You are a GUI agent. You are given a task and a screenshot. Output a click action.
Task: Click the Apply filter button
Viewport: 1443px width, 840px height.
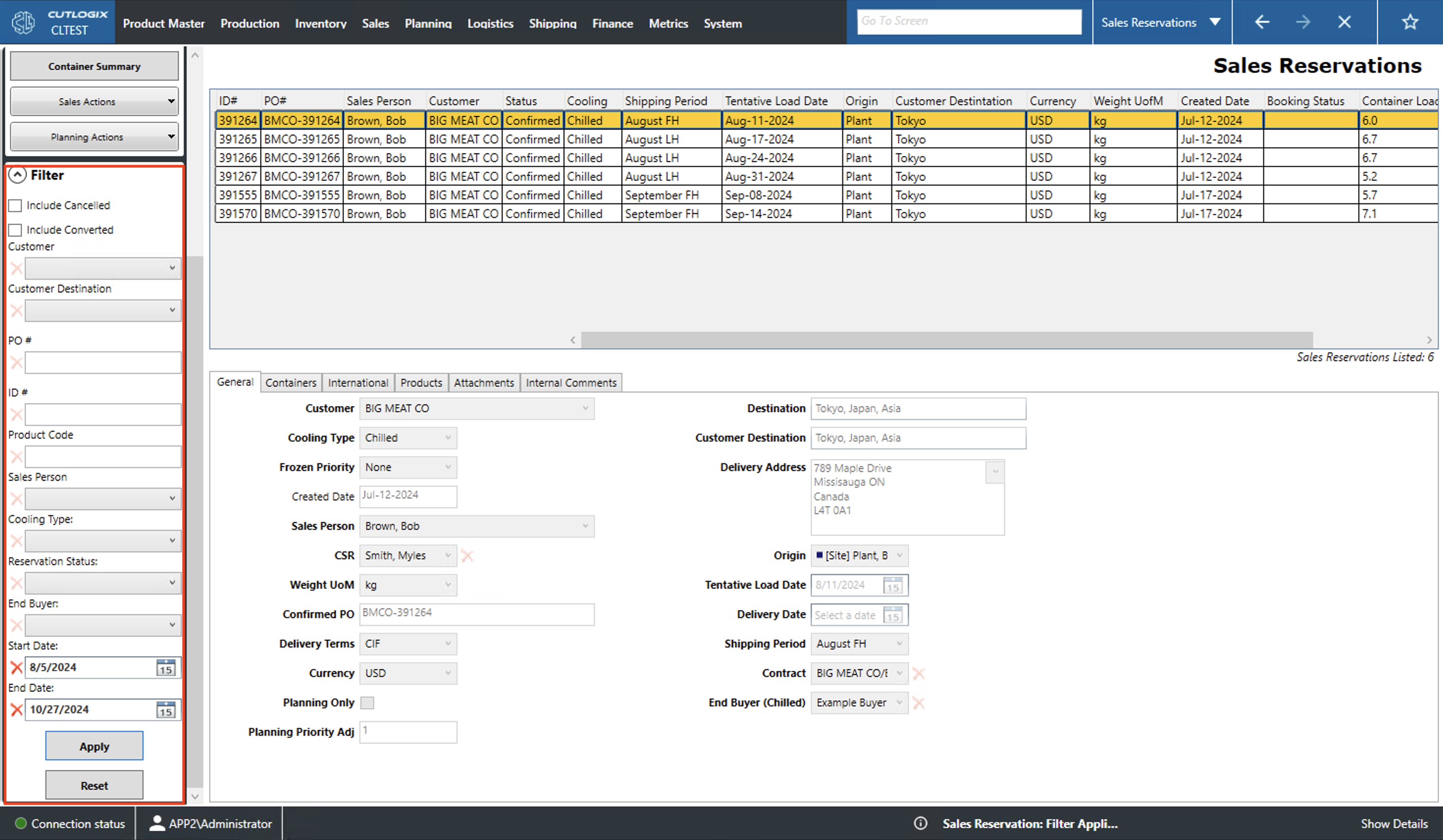point(94,746)
